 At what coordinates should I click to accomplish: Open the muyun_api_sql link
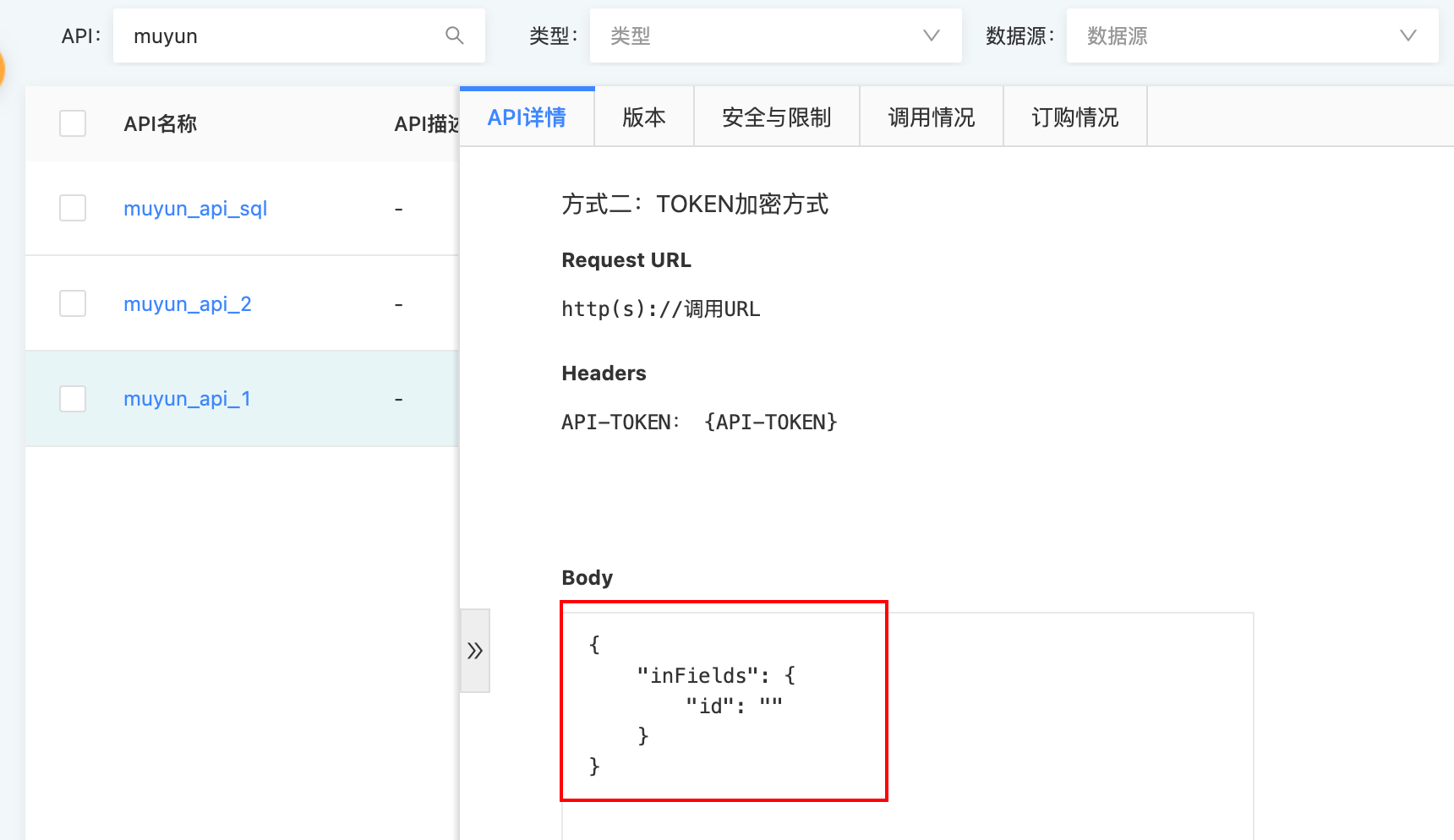click(x=195, y=209)
